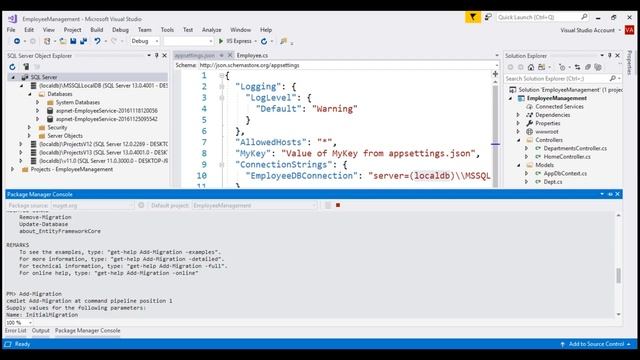Click the editor split plus icon

[x=495, y=74]
